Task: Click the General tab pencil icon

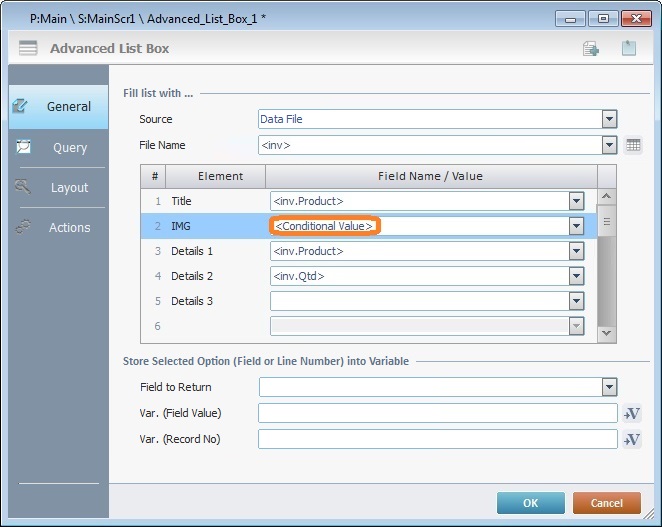Action: (22, 106)
